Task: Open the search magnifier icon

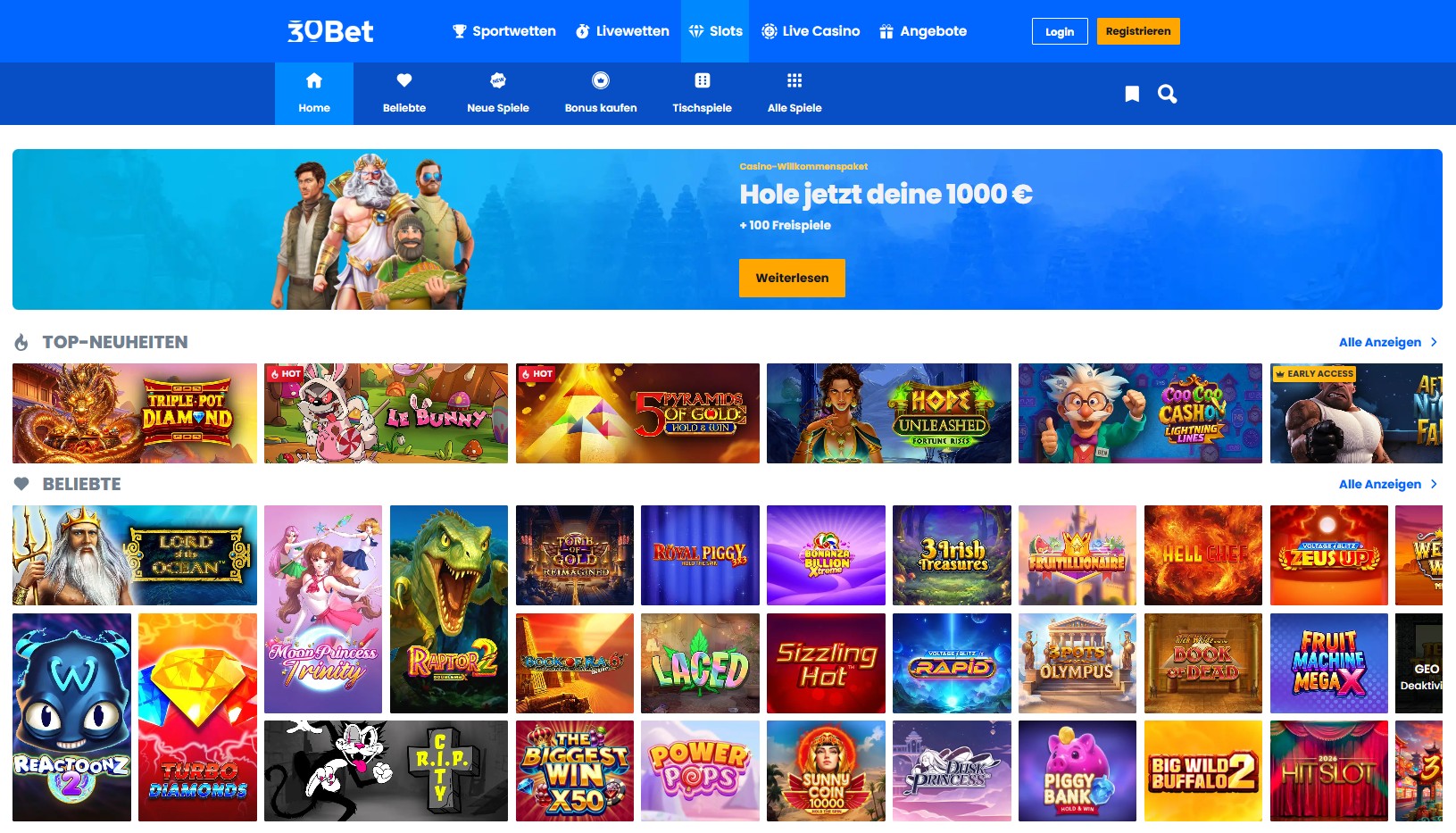Action: coord(1167,94)
